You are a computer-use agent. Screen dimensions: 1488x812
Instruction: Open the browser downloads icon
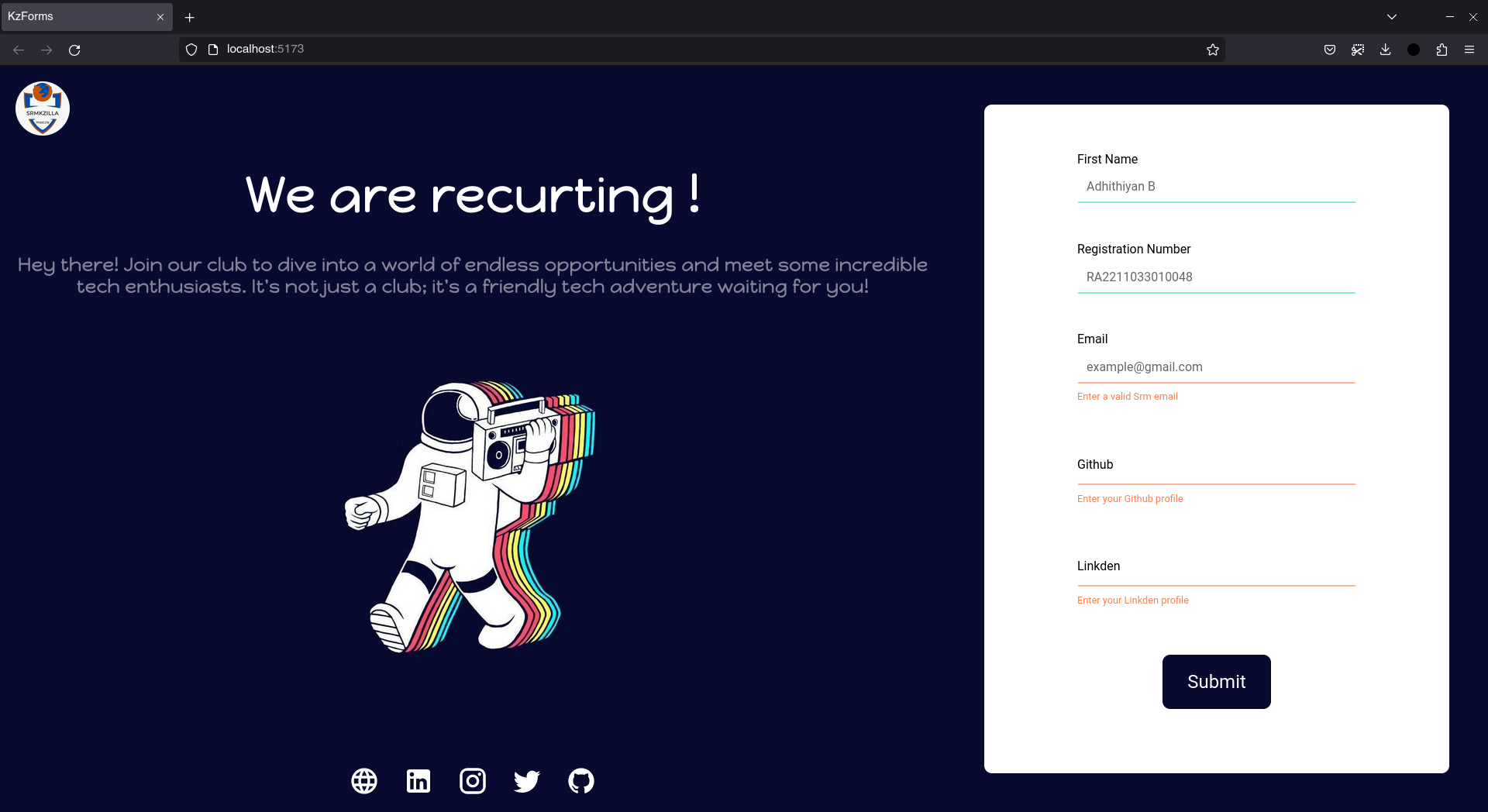click(1386, 50)
